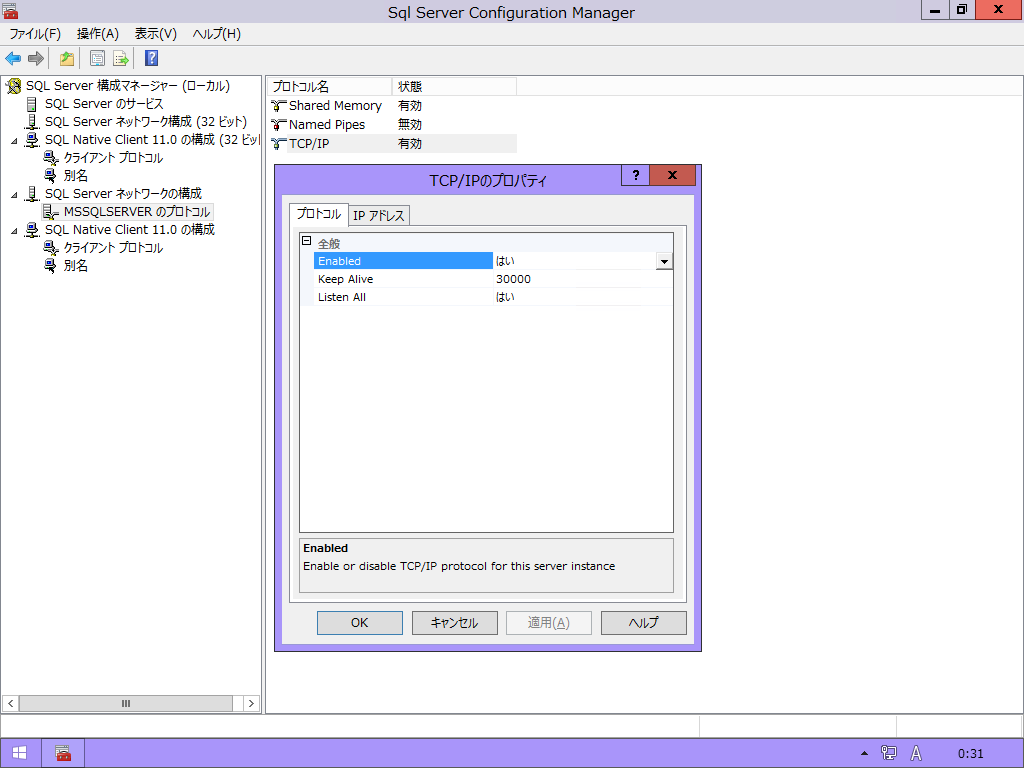Image resolution: width=1024 pixels, height=768 pixels.
Task: Click the Keep Alive value field
Action: (x=580, y=279)
